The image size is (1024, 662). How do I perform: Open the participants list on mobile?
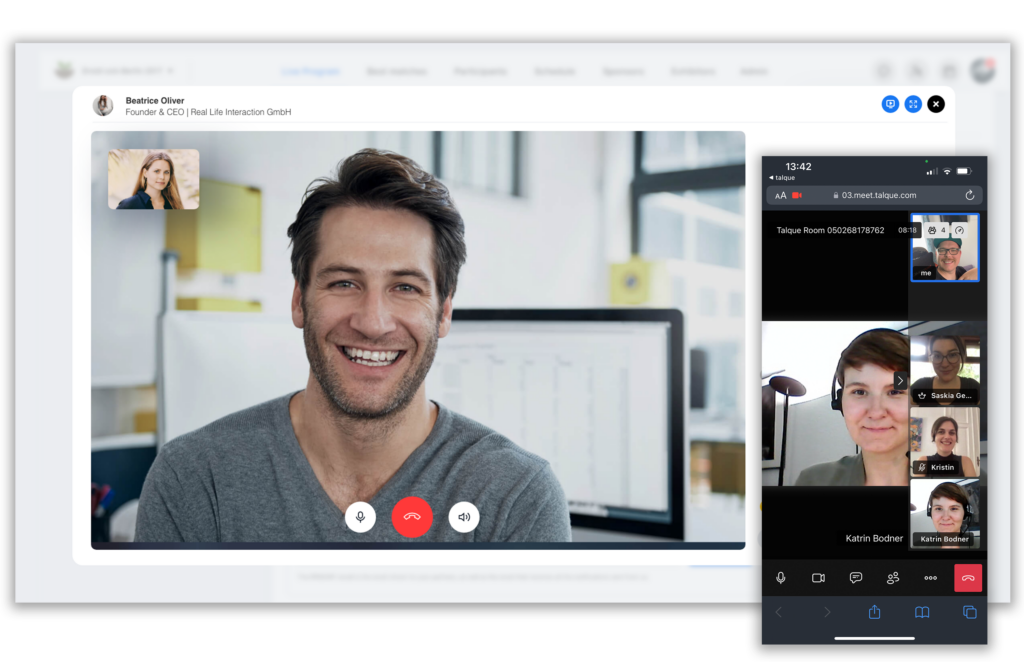coord(893,578)
